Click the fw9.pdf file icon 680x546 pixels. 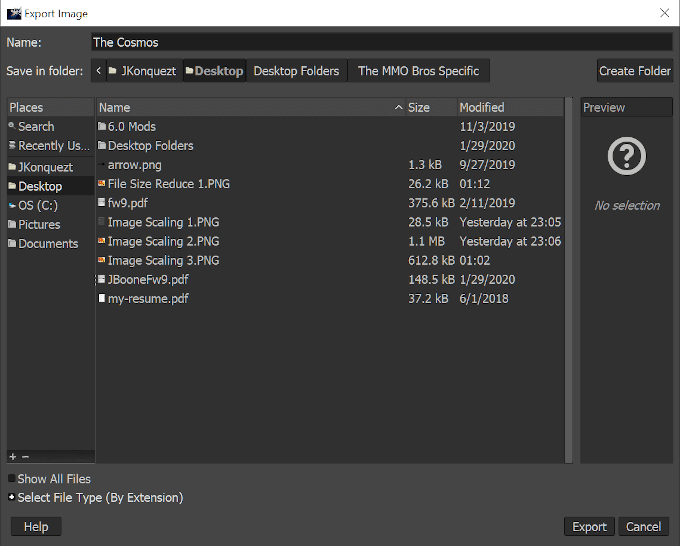pyautogui.click(x=102, y=203)
